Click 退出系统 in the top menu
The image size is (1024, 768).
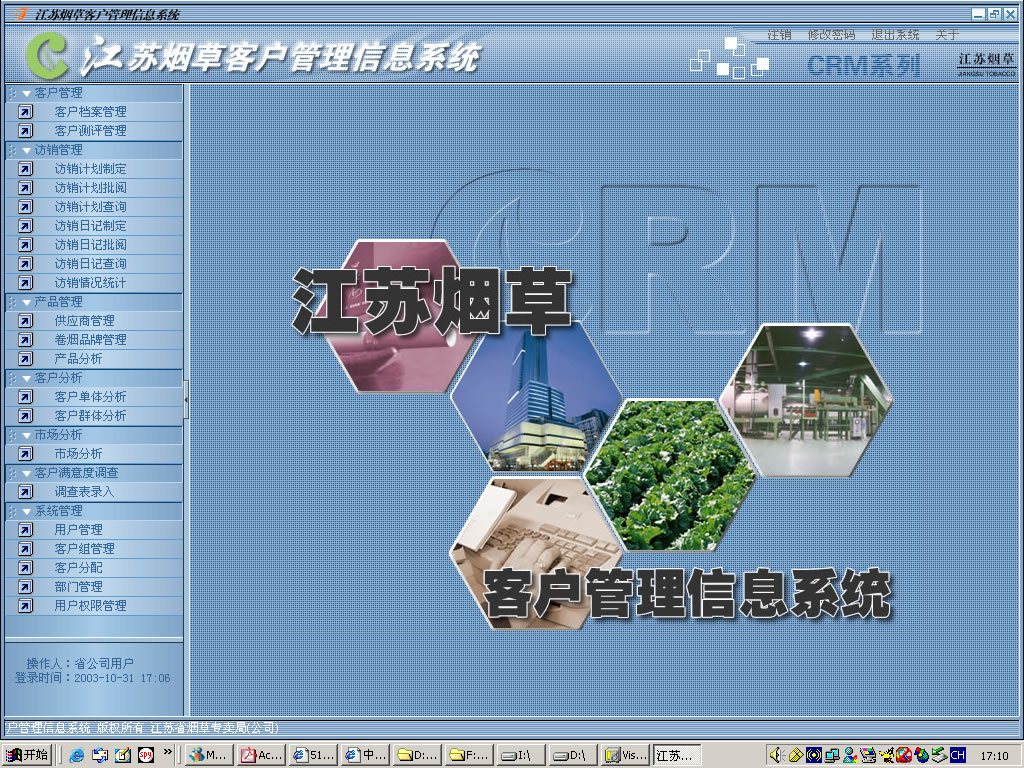(x=895, y=35)
